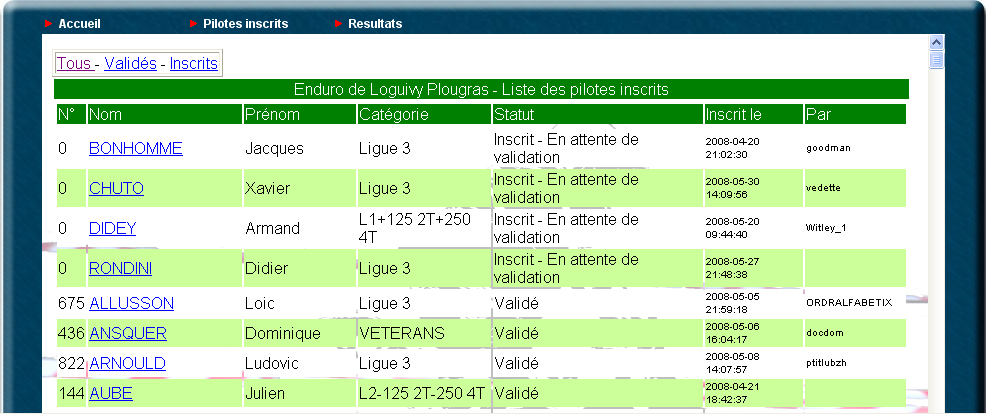Viewport: 986px width, 414px height.
Task: Click the date 2008-05-06 16:04:17
Action: coord(733,333)
